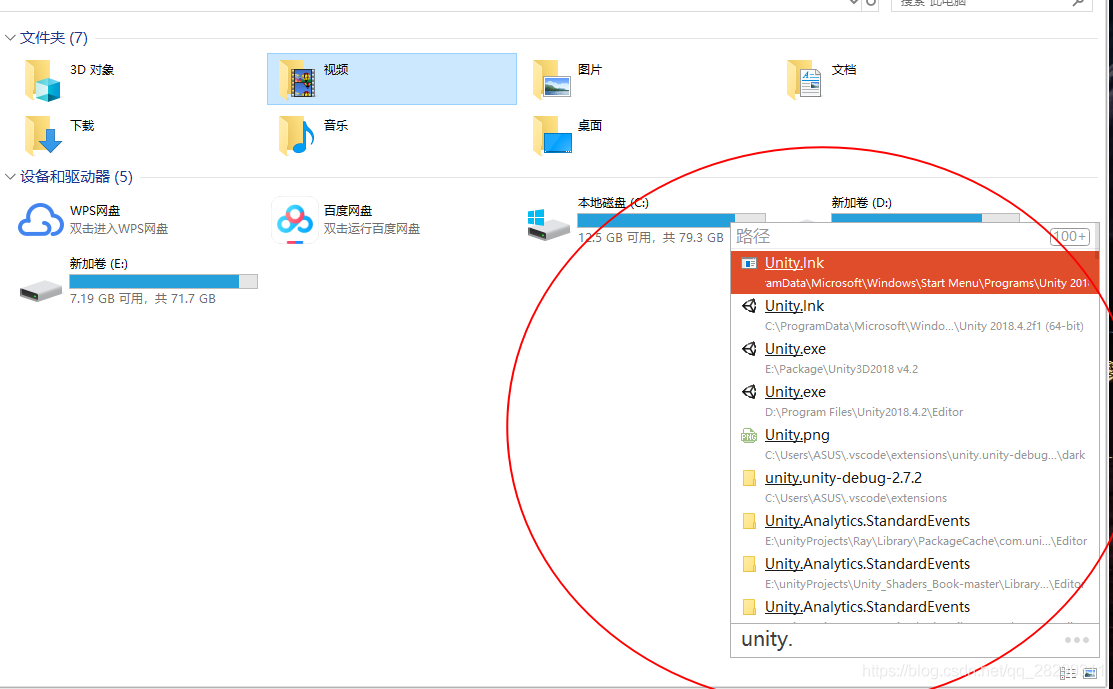Open highlighted Unity.lnk Start Menu result
The image size is (1113, 689).
(914, 272)
